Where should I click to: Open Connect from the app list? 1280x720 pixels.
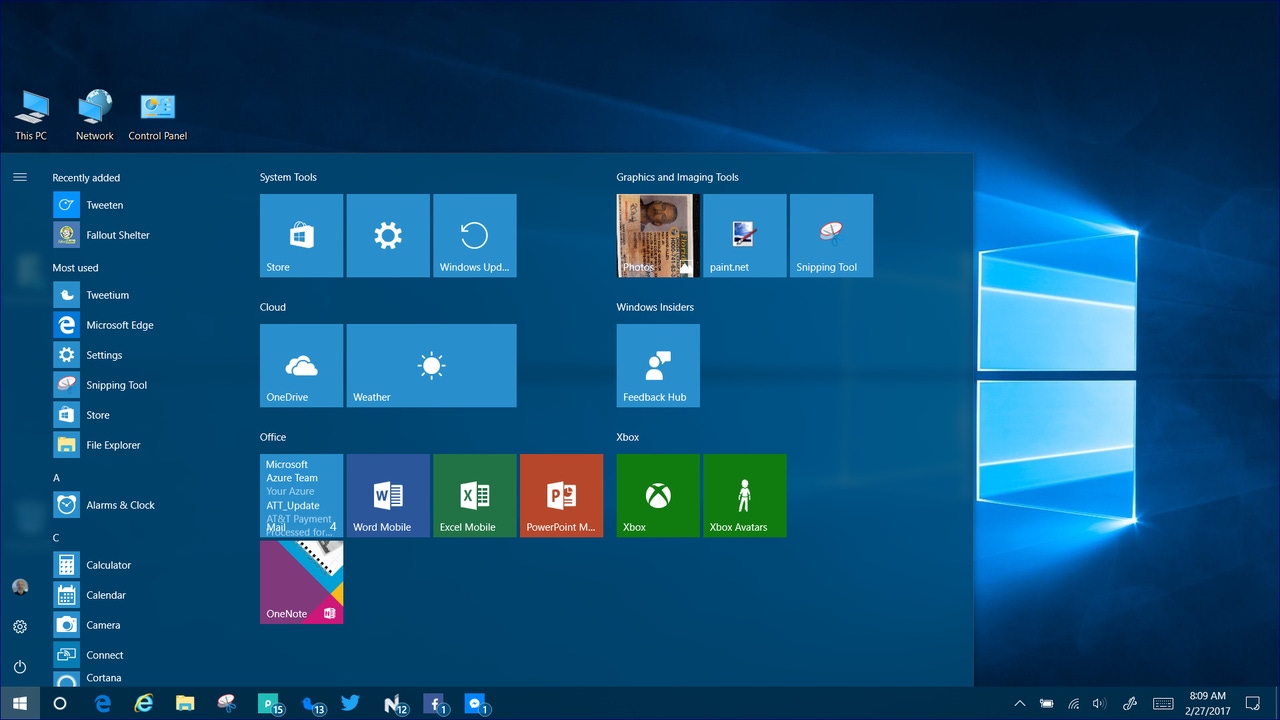[x=140, y=655]
